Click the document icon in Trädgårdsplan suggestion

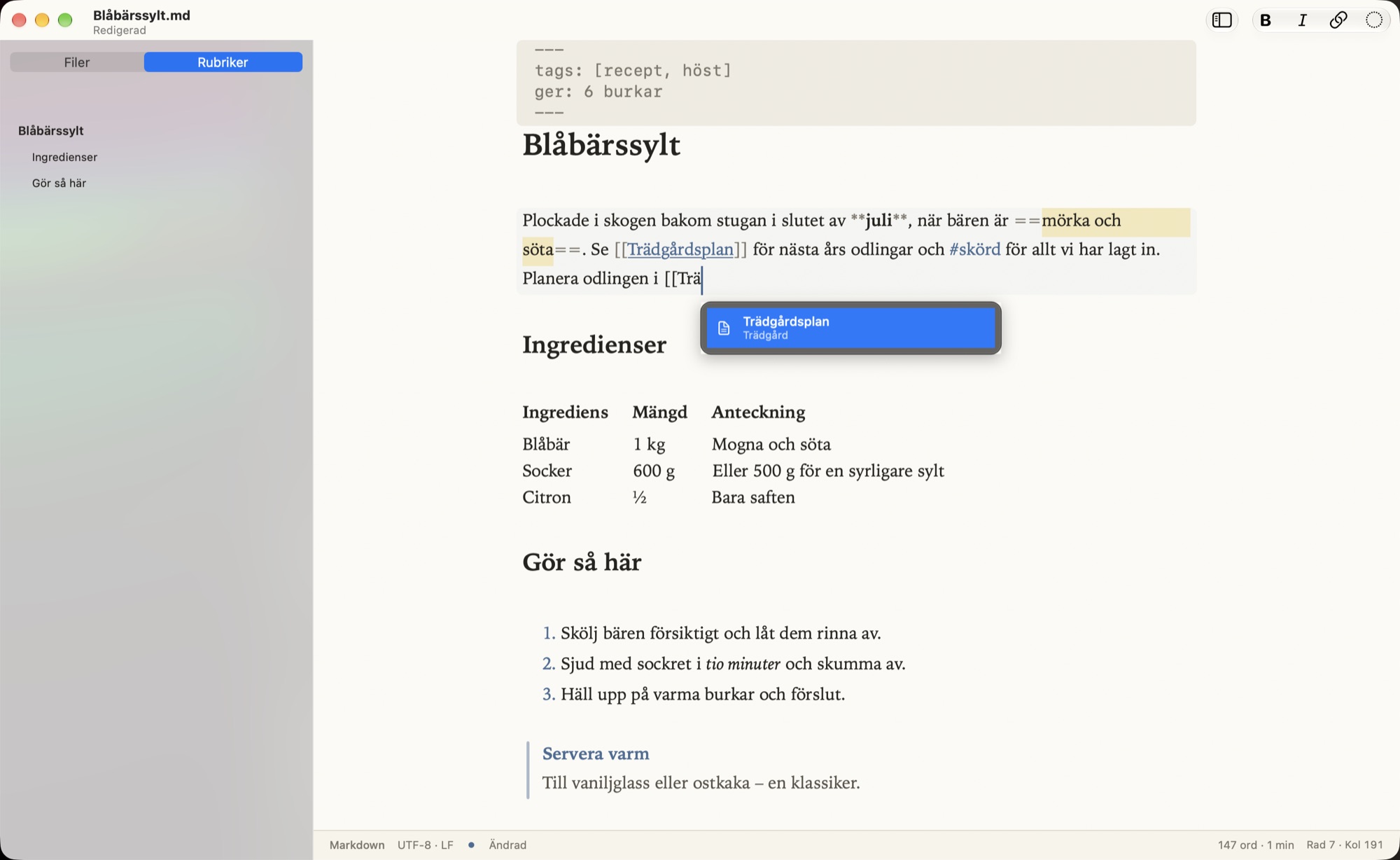724,328
